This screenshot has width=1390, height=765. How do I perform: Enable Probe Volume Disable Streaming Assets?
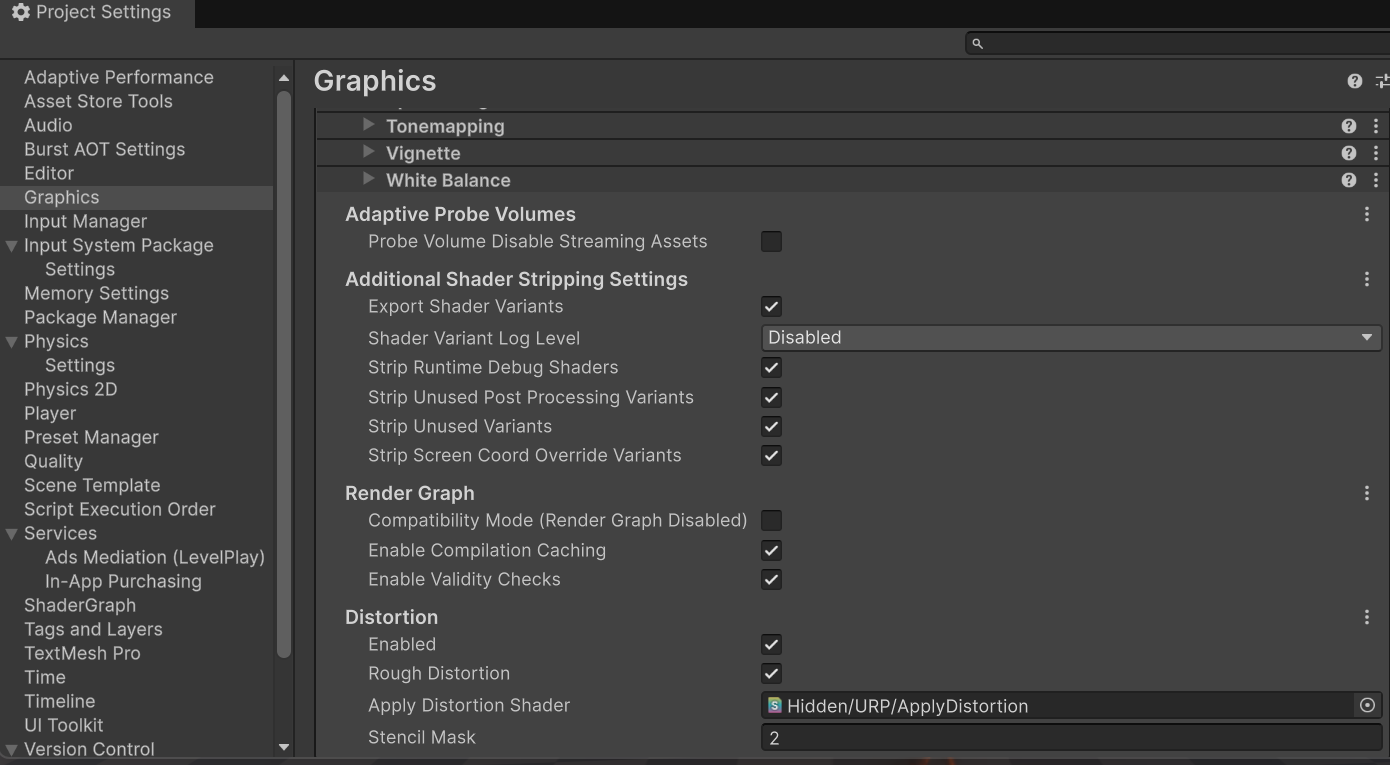coord(771,241)
